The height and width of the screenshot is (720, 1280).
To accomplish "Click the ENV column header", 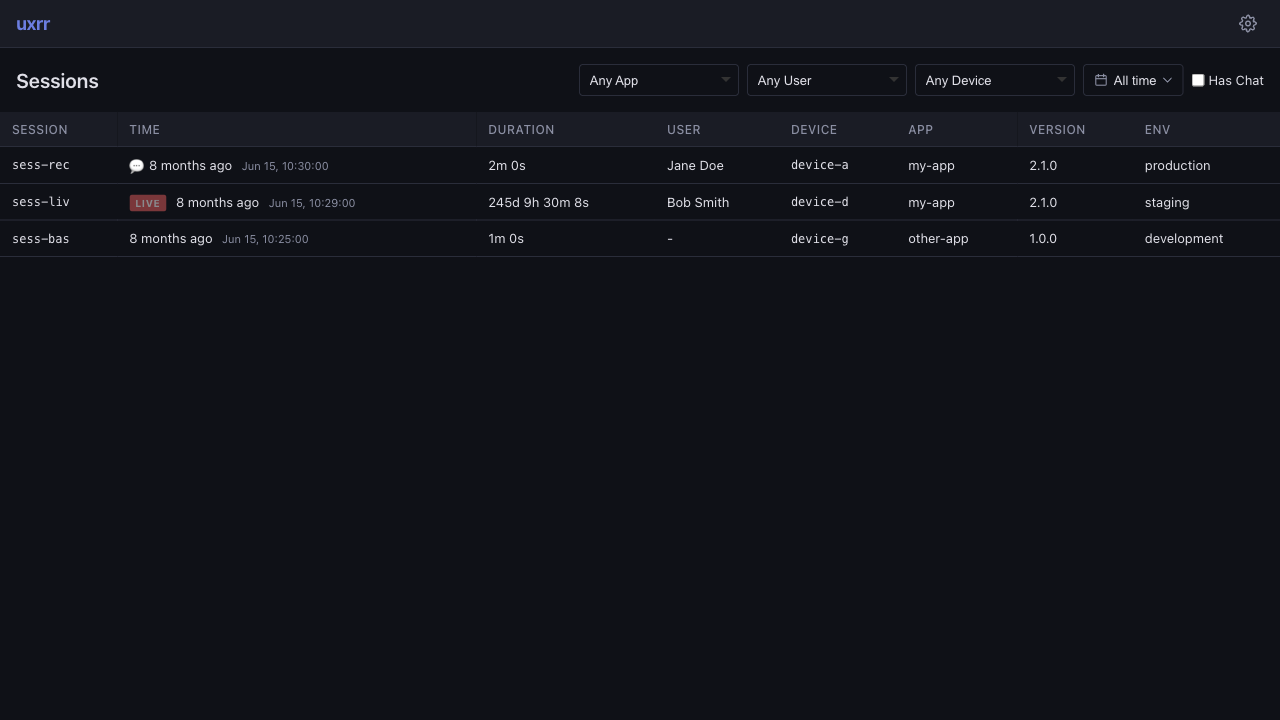I will (1157, 129).
